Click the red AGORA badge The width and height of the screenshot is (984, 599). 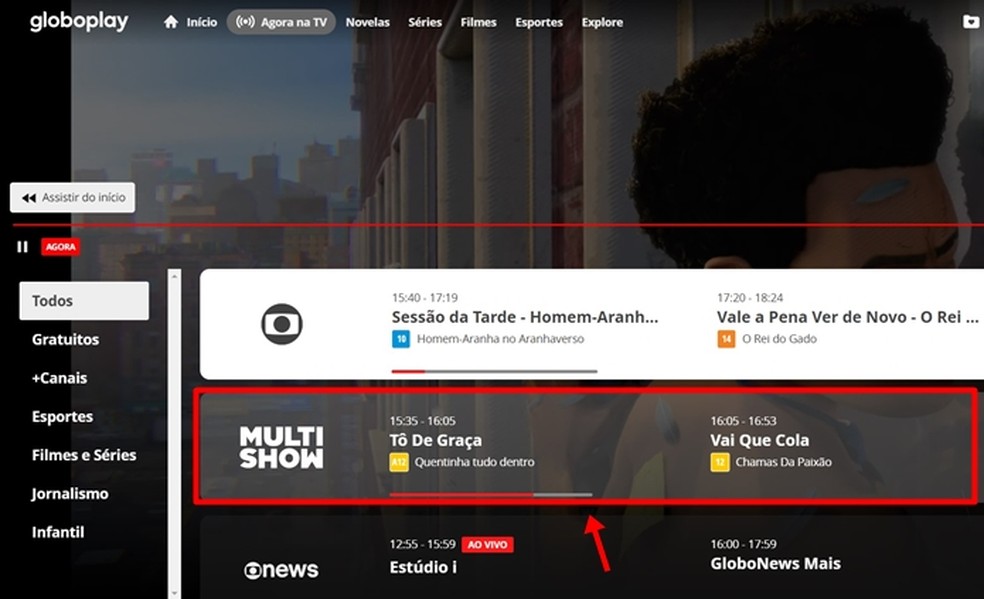point(60,246)
